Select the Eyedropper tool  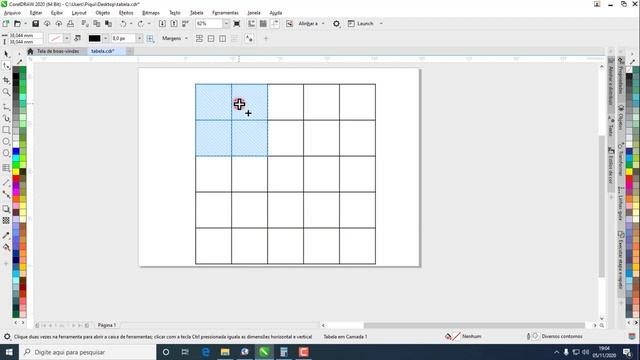tap(6, 236)
